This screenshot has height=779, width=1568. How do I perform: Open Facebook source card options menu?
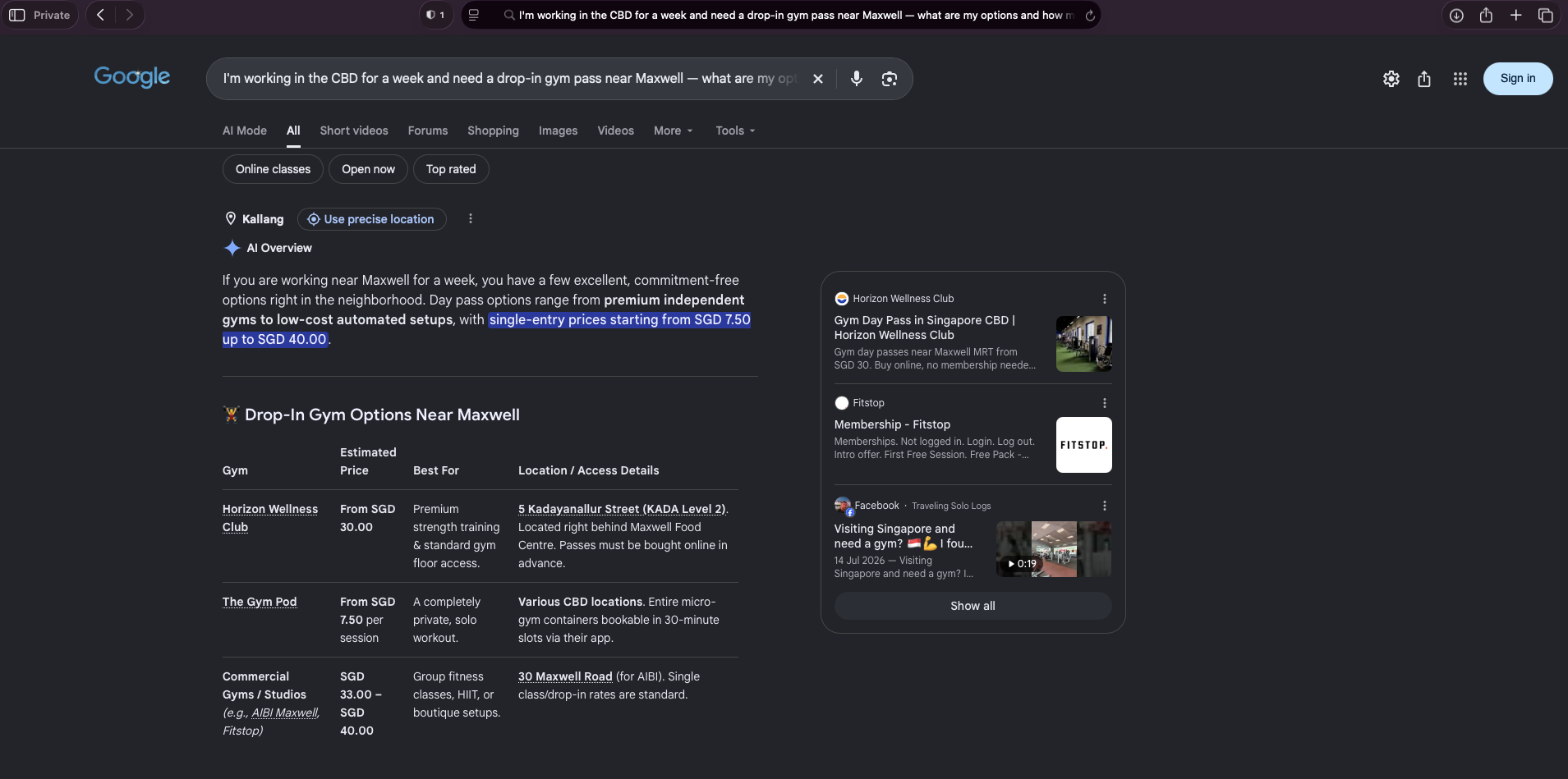tap(1105, 506)
